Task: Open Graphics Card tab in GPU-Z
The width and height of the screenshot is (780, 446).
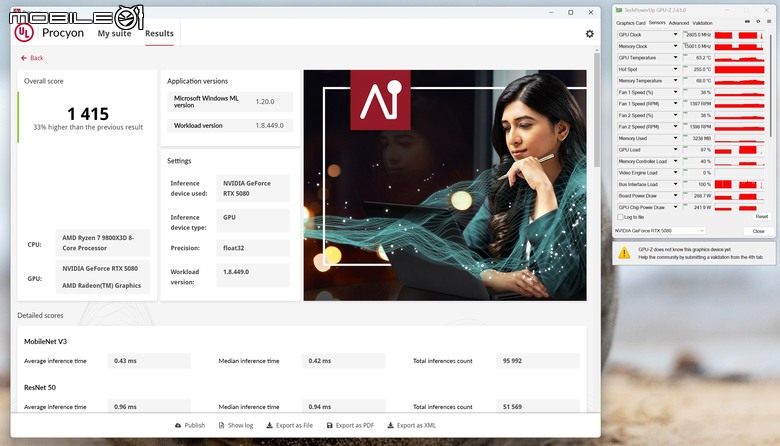Action: 630,23
